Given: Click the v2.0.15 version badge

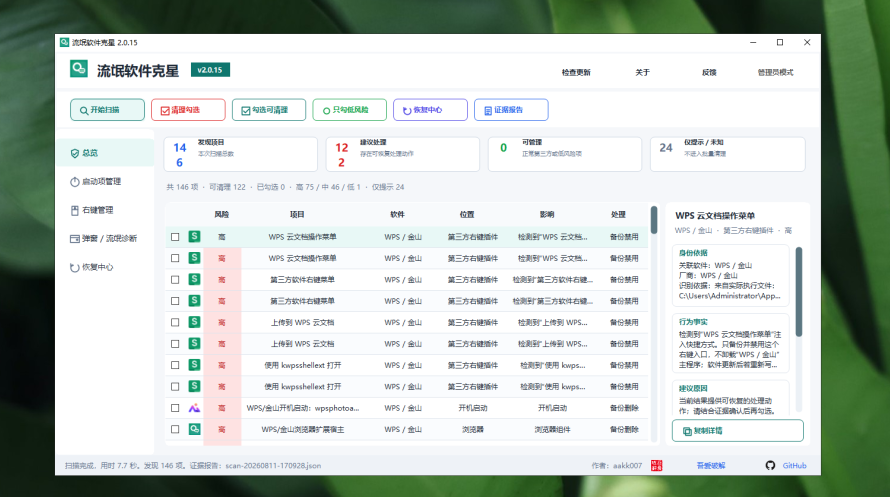Looking at the screenshot, I should [x=210, y=70].
